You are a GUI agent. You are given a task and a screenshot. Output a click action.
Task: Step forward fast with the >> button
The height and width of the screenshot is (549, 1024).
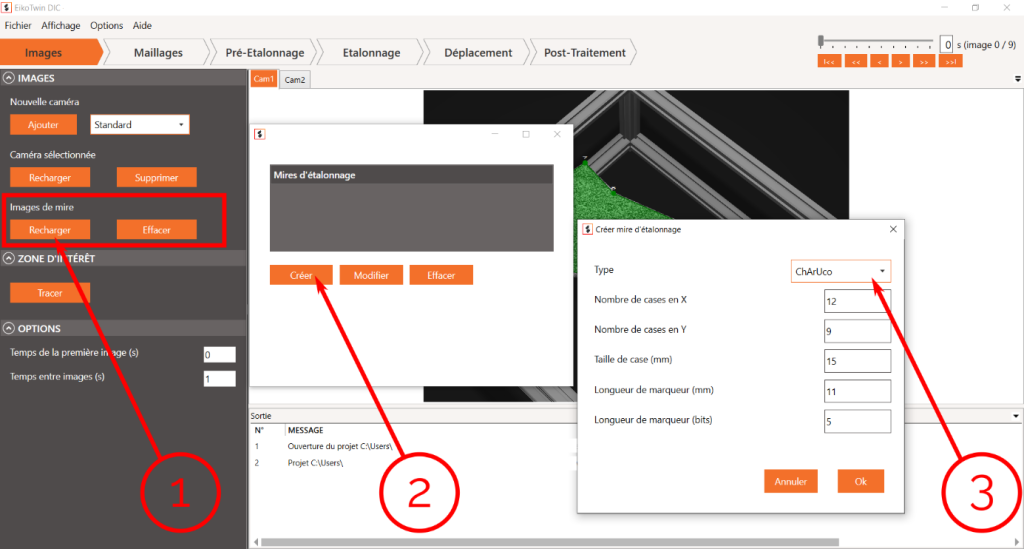coord(924,61)
